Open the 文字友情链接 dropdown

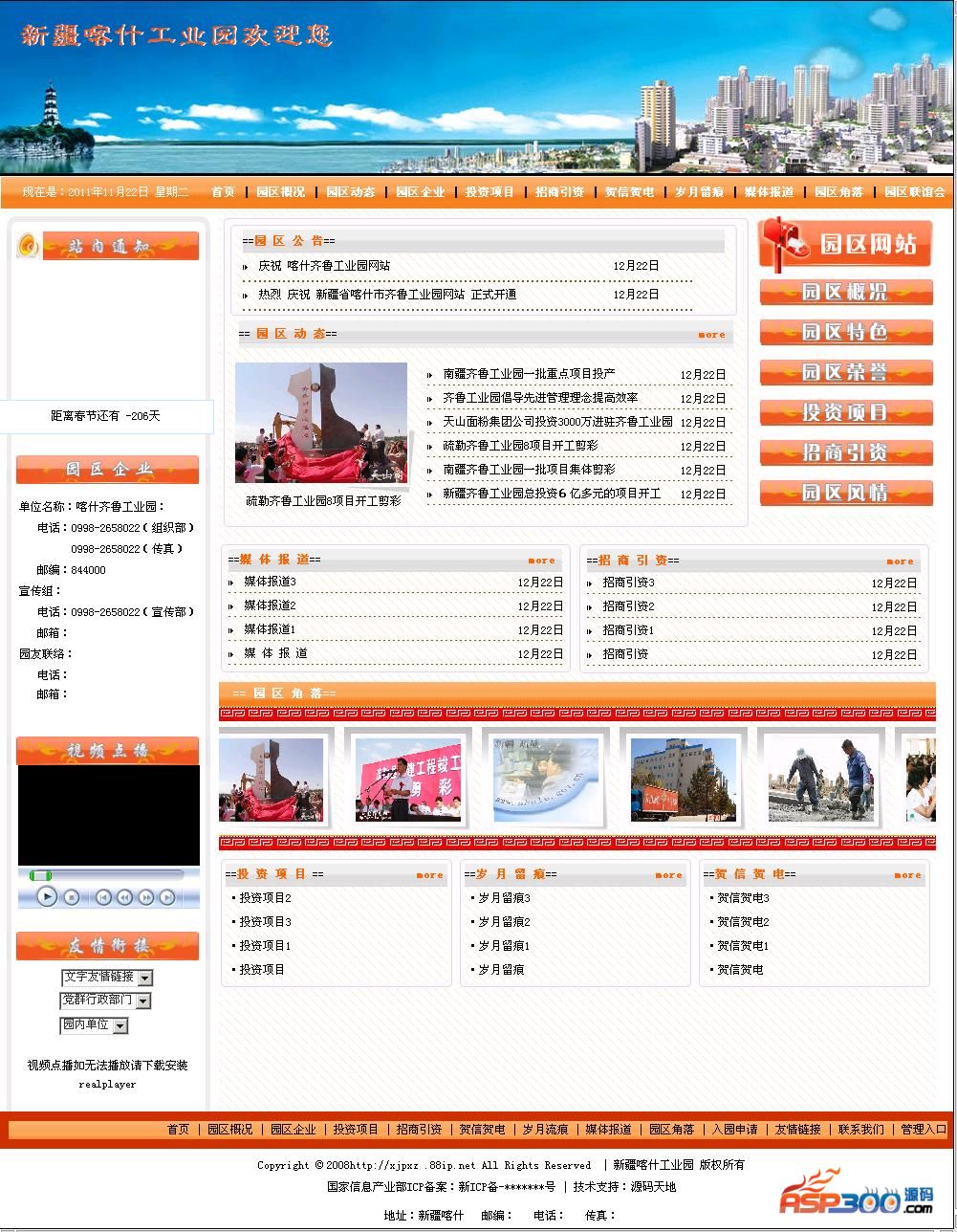(x=107, y=978)
